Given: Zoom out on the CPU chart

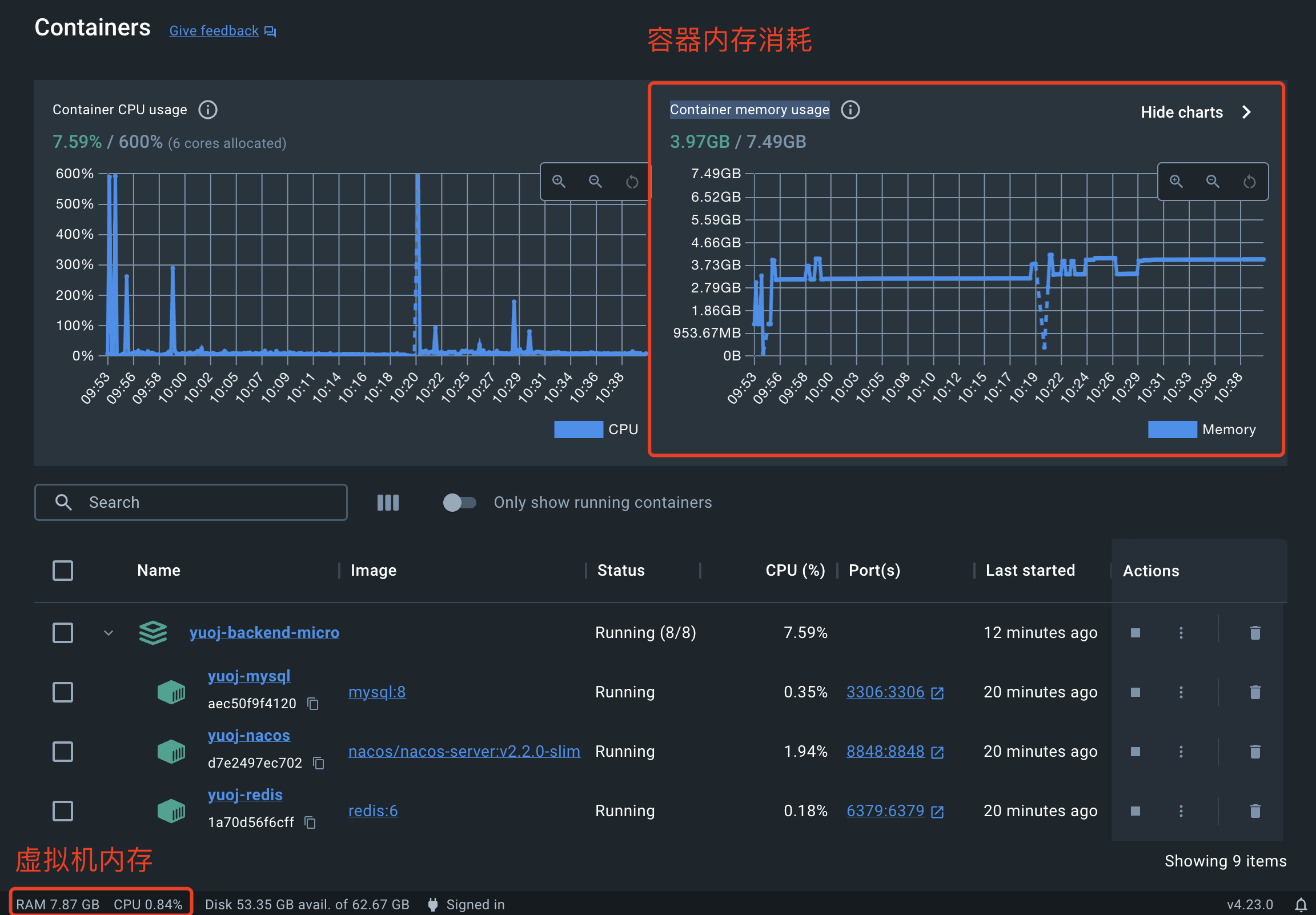Looking at the screenshot, I should (595, 182).
